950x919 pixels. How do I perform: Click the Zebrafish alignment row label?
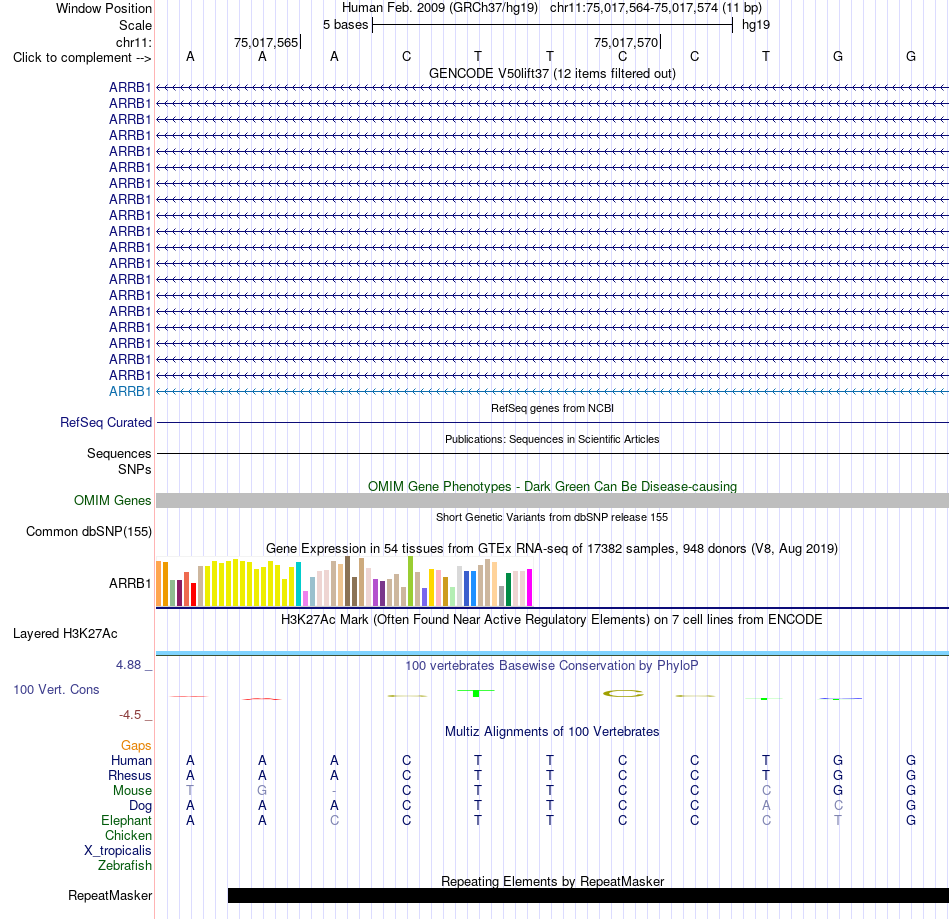pyautogui.click(x=125, y=866)
